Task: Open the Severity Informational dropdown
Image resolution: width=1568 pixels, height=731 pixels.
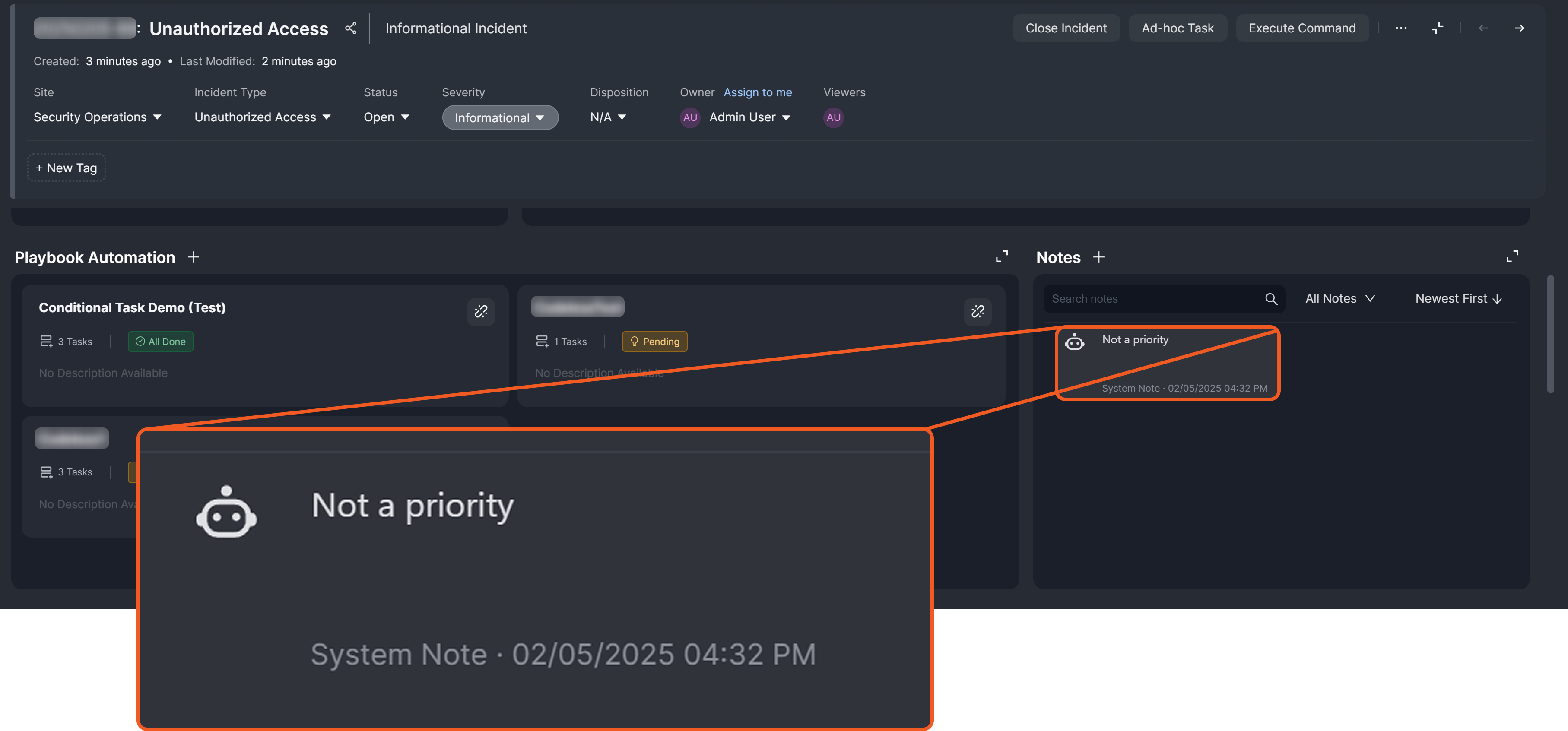Action: pyautogui.click(x=500, y=117)
